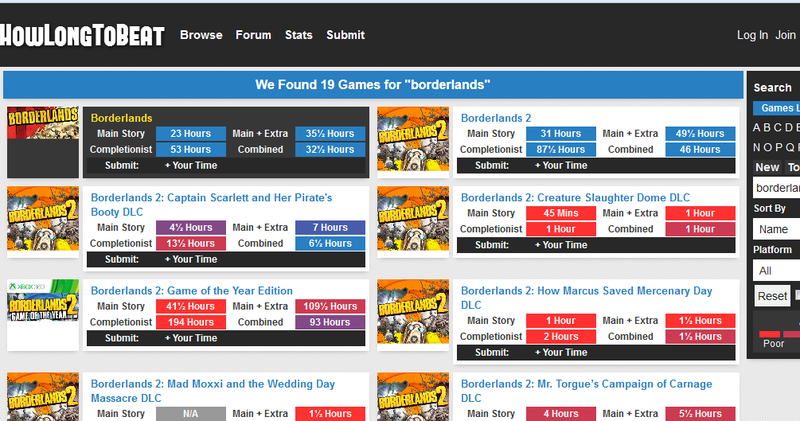Select the Games tab in Search panel
800x421 pixels.
[x=777, y=108]
